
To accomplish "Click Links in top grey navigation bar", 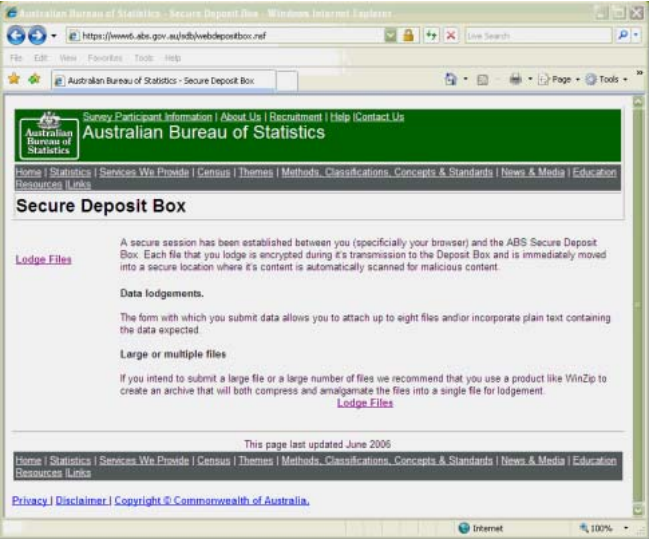I will (x=79, y=184).
